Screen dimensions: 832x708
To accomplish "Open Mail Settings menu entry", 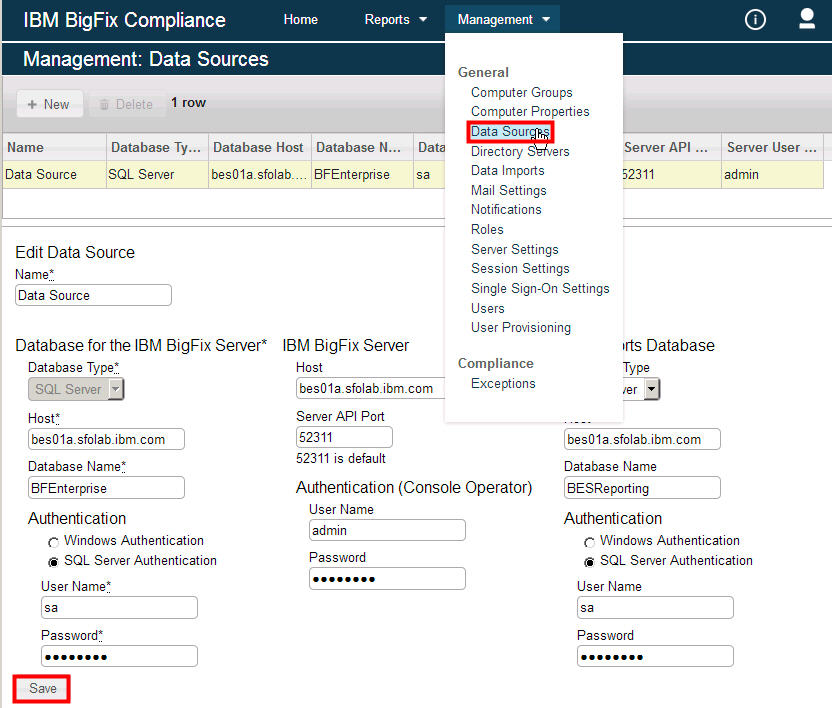I will tap(508, 190).
